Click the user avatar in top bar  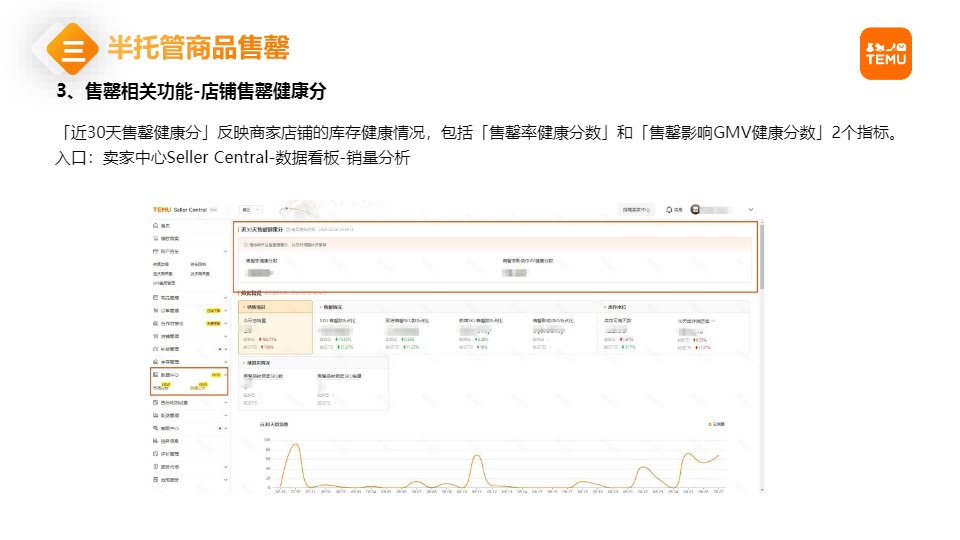[696, 210]
